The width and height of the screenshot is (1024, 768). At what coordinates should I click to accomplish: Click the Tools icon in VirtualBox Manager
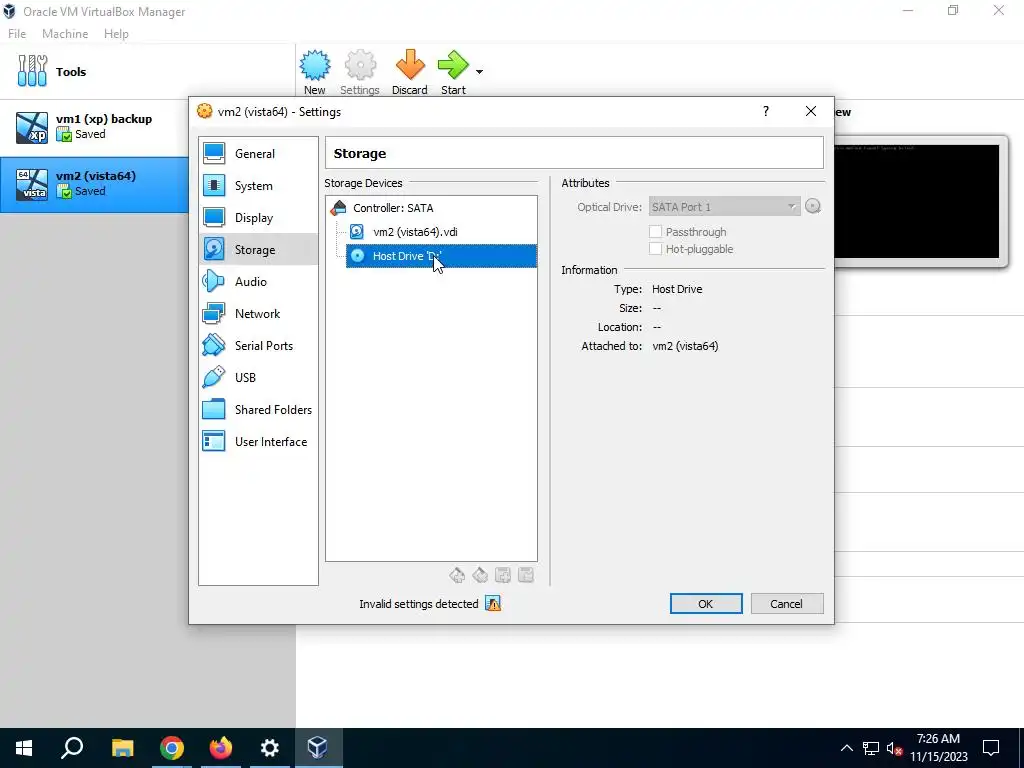pos(32,71)
